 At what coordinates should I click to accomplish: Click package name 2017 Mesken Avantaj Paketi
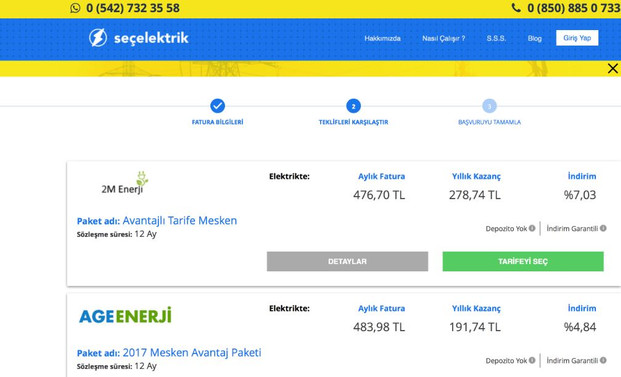pyautogui.click(x=192, y=352)
